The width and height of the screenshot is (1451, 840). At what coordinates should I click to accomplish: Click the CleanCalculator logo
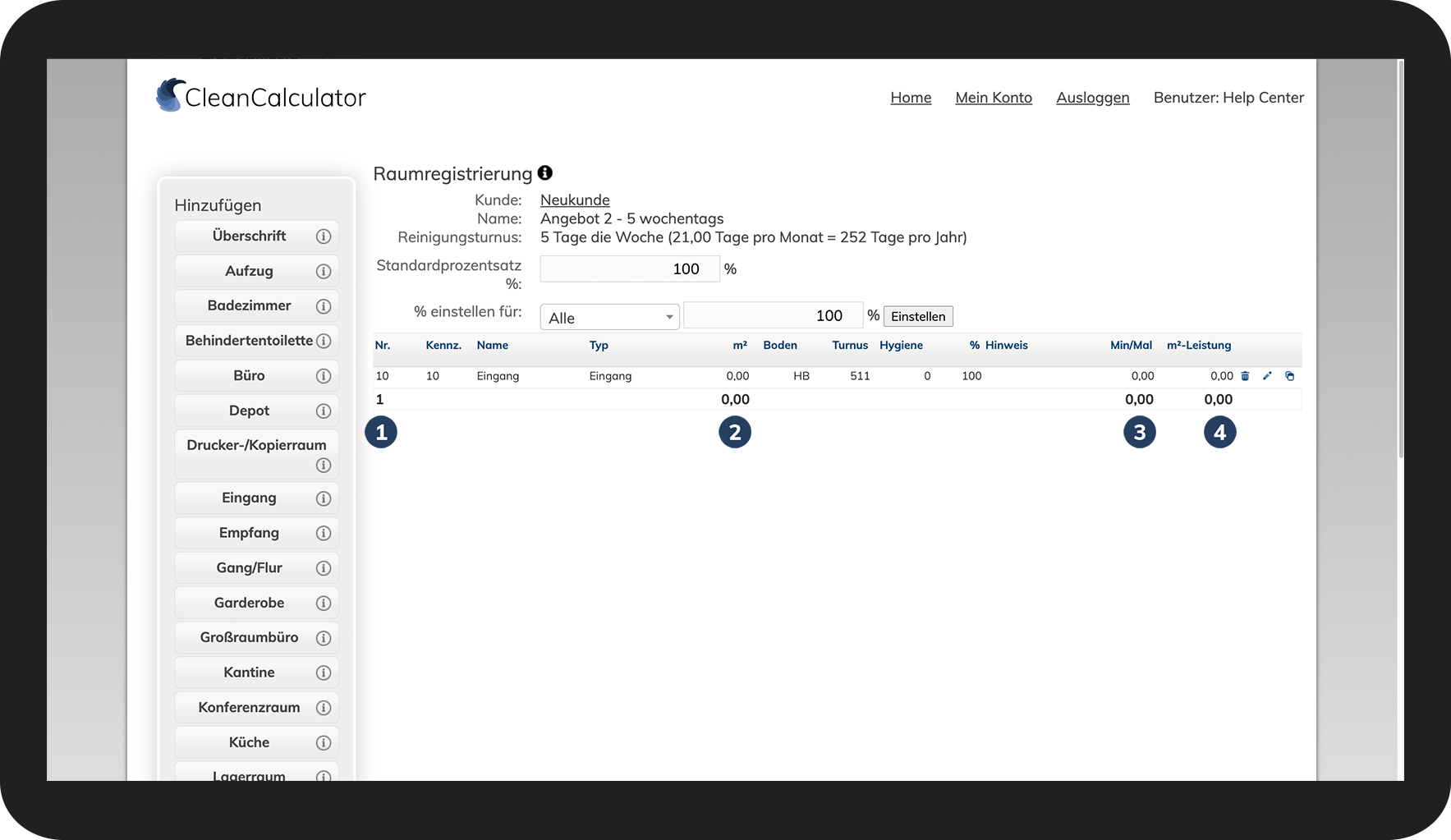[261, 96]
